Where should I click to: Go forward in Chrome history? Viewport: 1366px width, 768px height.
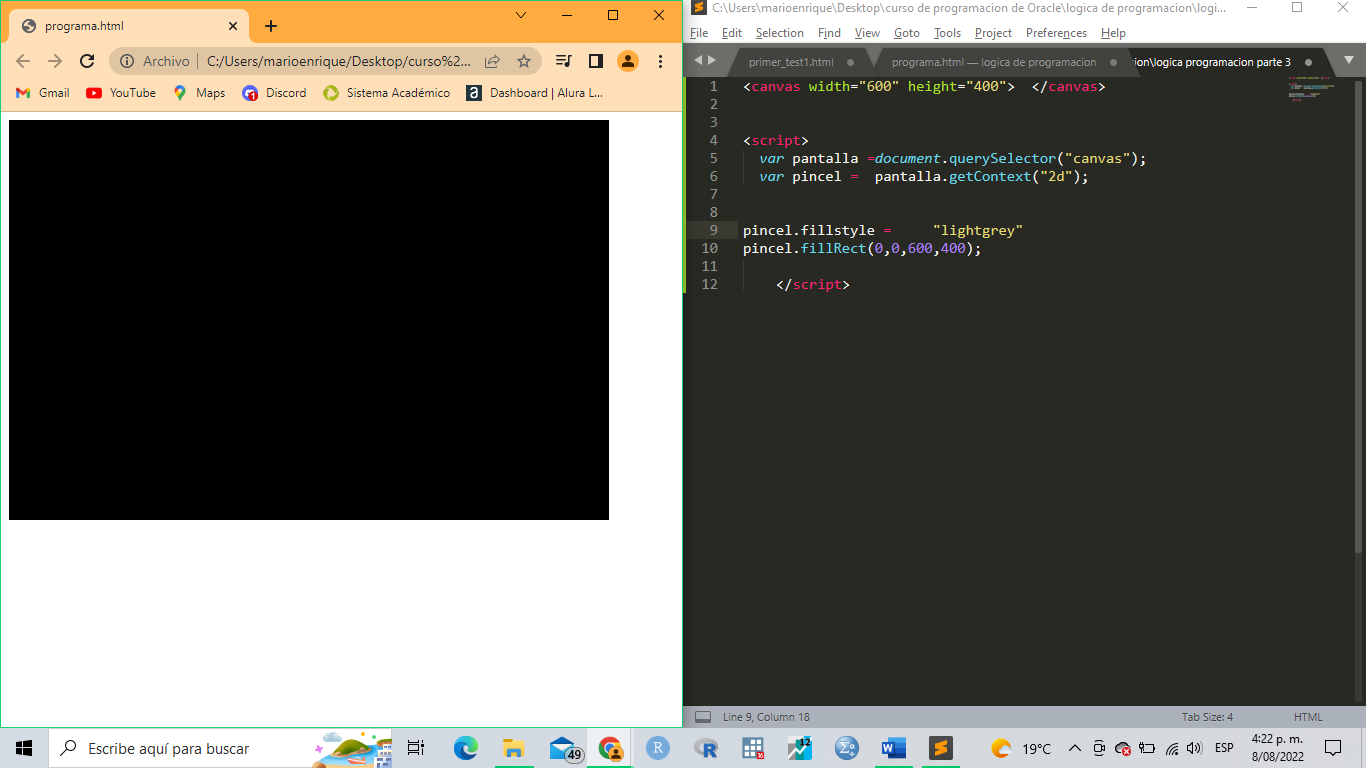pyautogui.click(x=55, y=61)
